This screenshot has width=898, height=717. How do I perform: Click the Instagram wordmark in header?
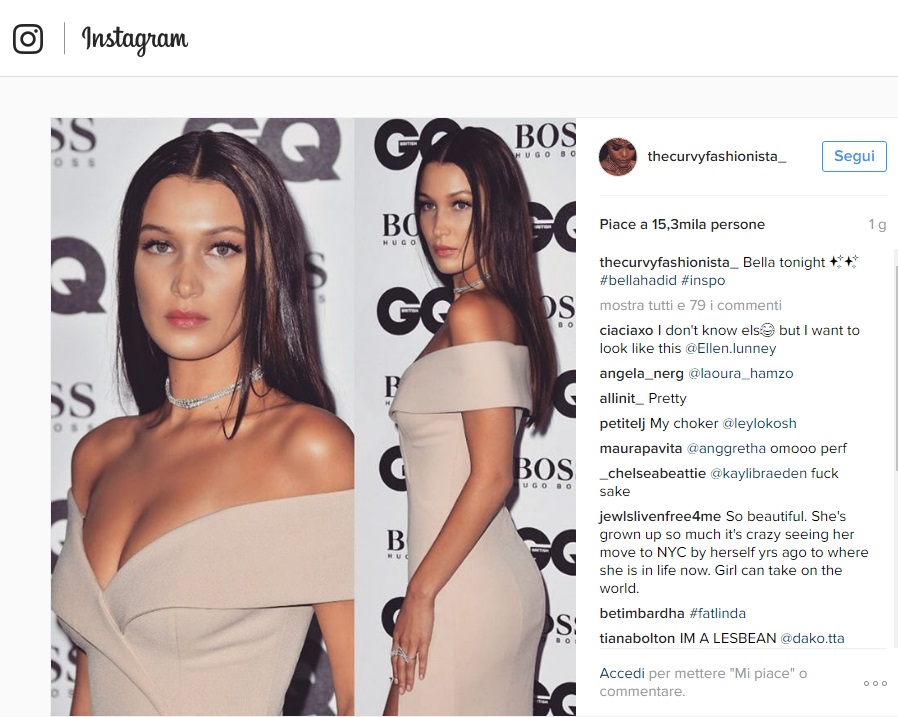click(135, 40)
